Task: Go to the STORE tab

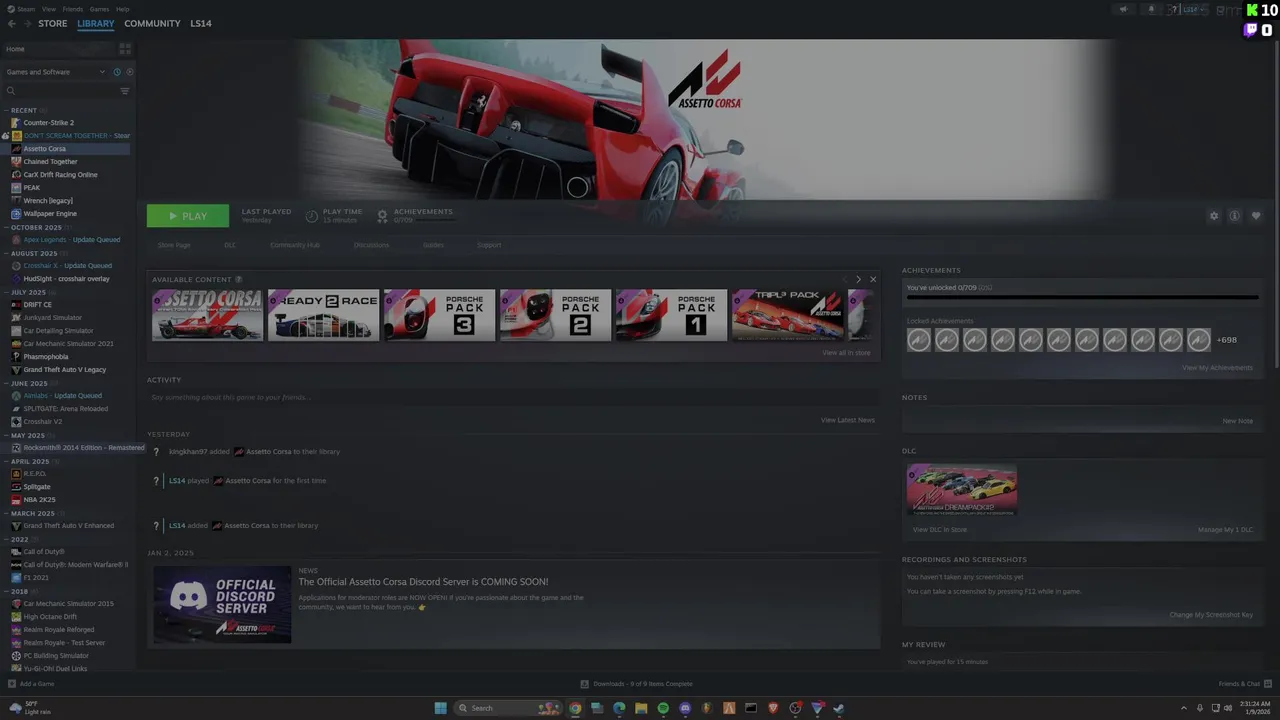Action: point(53,23)
